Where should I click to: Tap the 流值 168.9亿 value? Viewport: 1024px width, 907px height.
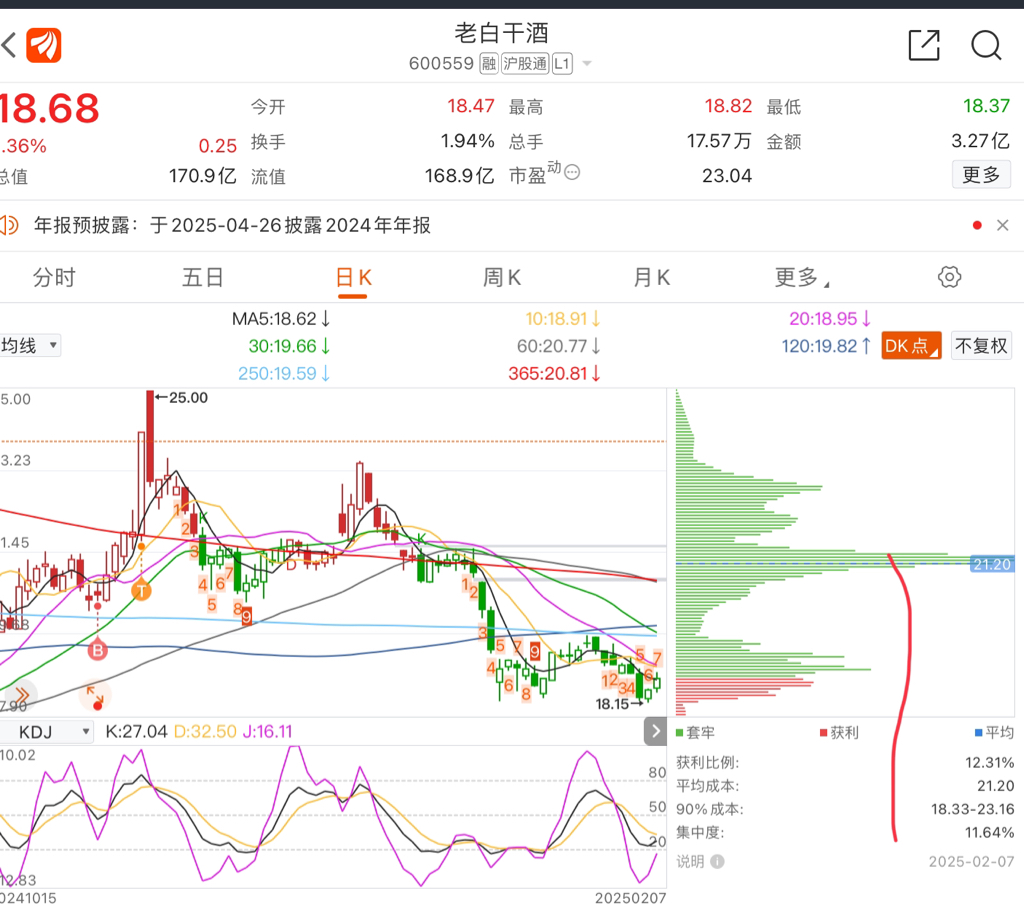tap(460, 176)
